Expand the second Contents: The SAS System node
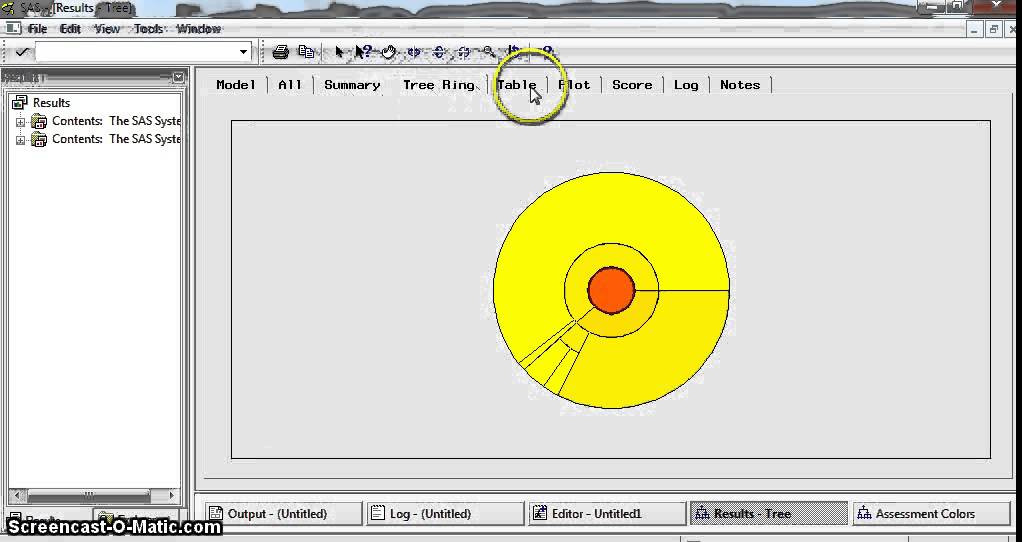This screenshot has width=1022, height=542. [x=20, y=140]
